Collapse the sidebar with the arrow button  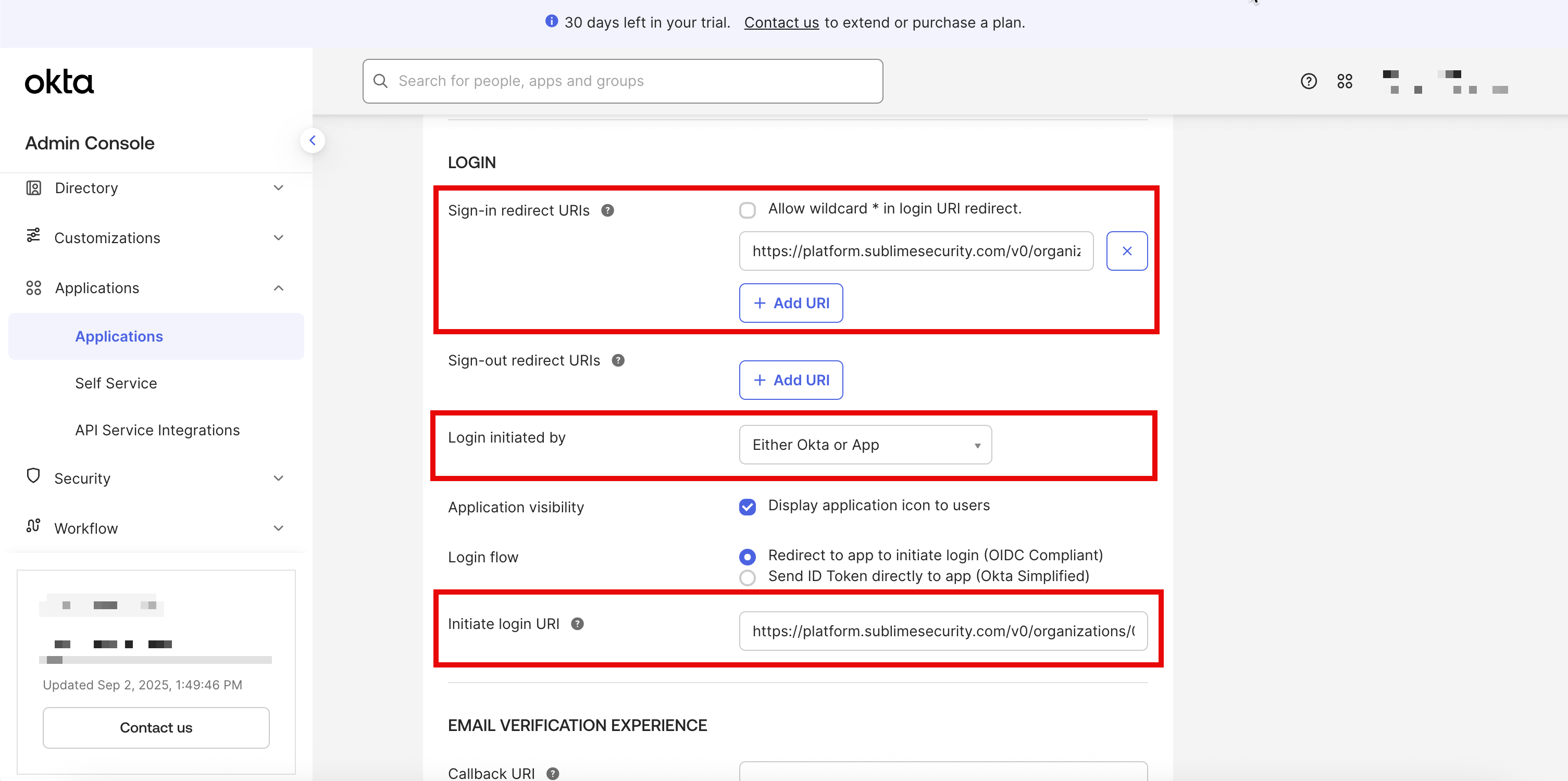coord(312,141)
